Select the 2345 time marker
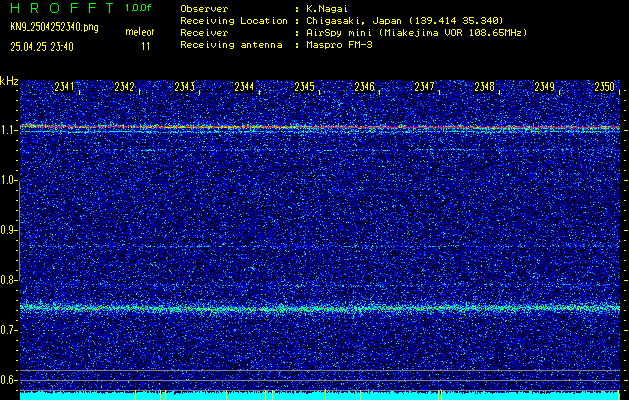 click(x=304, y=87)
